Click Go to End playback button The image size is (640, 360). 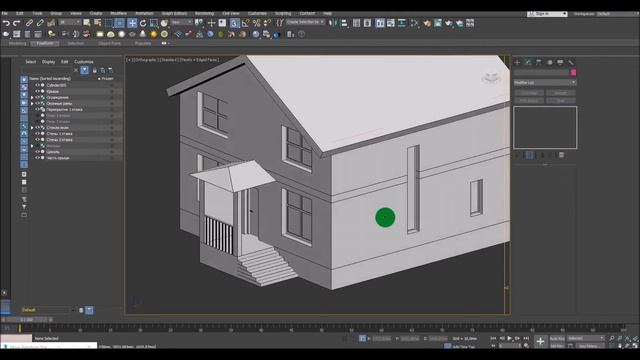[526, 338]
